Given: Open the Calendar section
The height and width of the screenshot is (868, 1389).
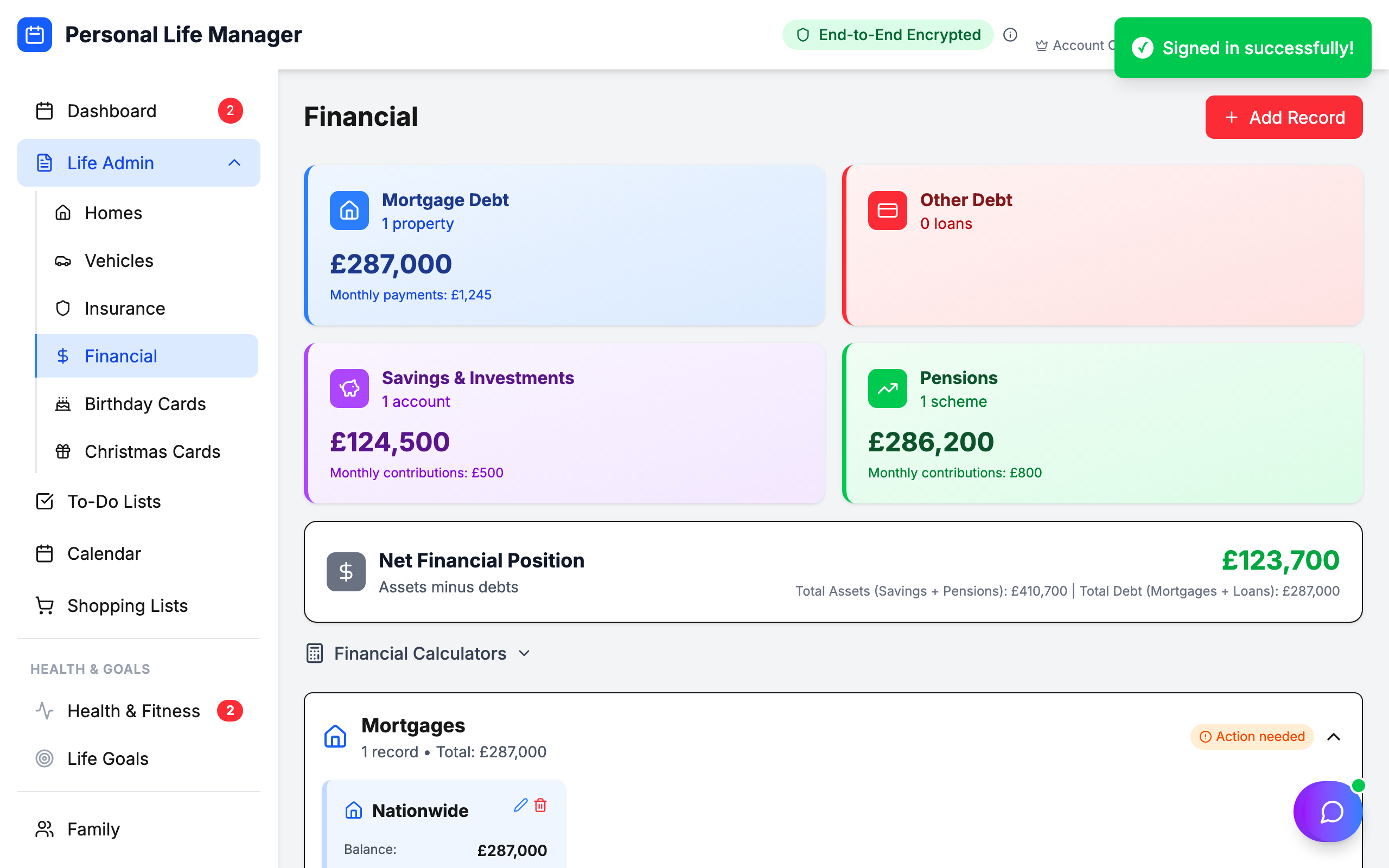Looking at the screenshot, I should (x=104, y=553).
